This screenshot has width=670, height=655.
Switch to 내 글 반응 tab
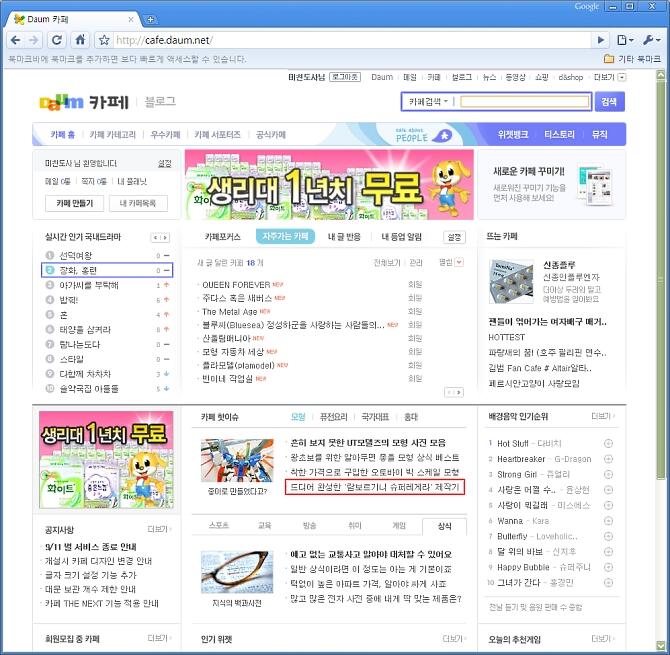coord(344,237)
